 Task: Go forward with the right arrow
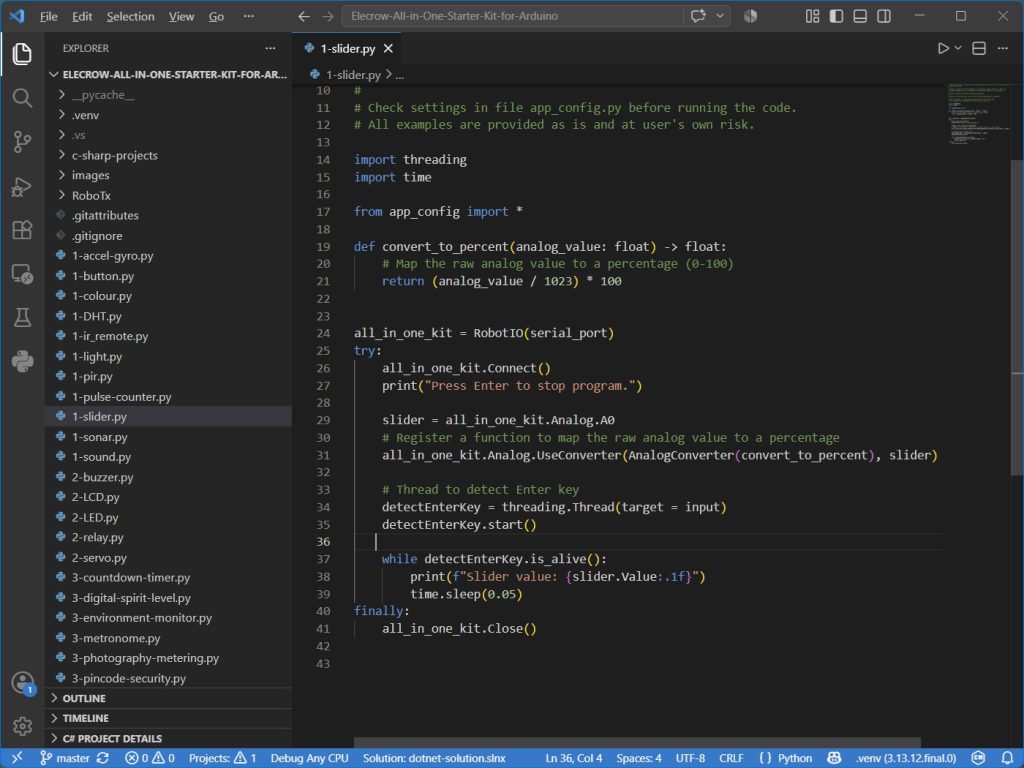pos(328,16)
